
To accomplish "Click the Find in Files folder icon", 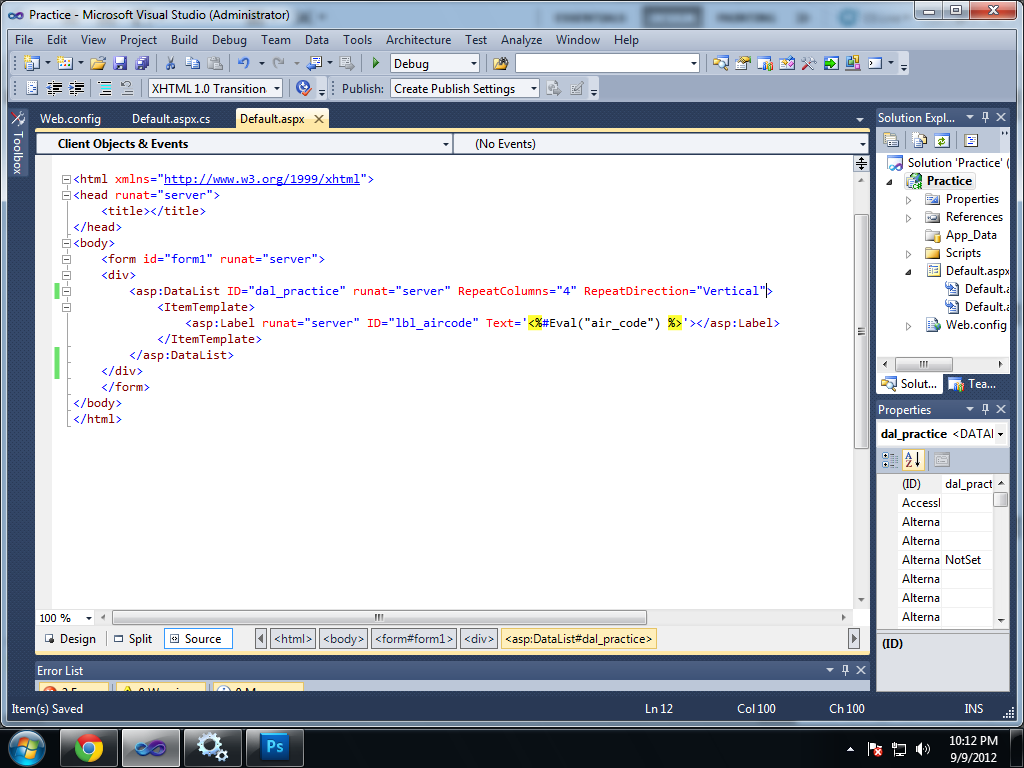I will (x=501, y=63).
